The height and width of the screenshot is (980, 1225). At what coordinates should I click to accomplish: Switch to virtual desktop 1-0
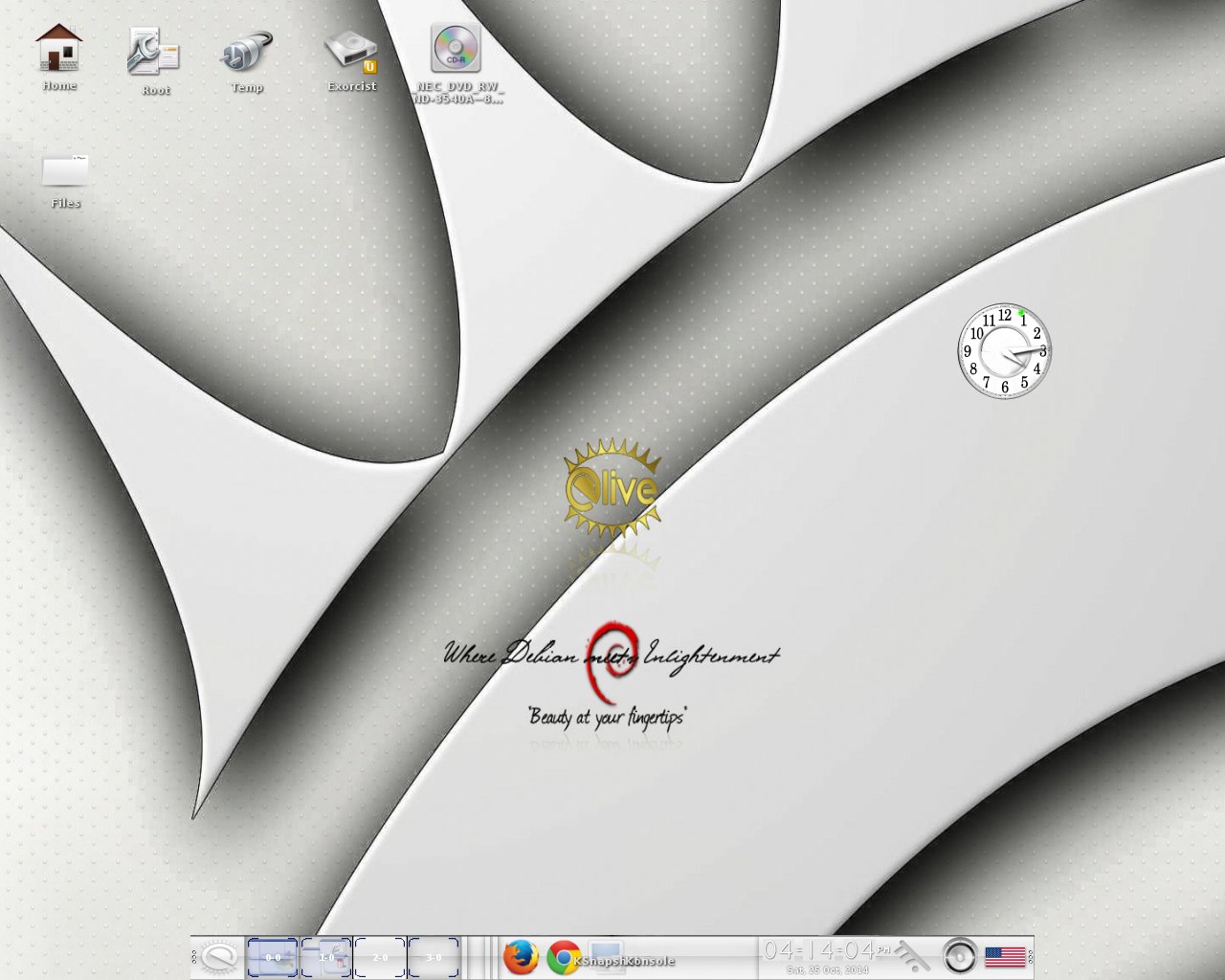click(326, 957)
